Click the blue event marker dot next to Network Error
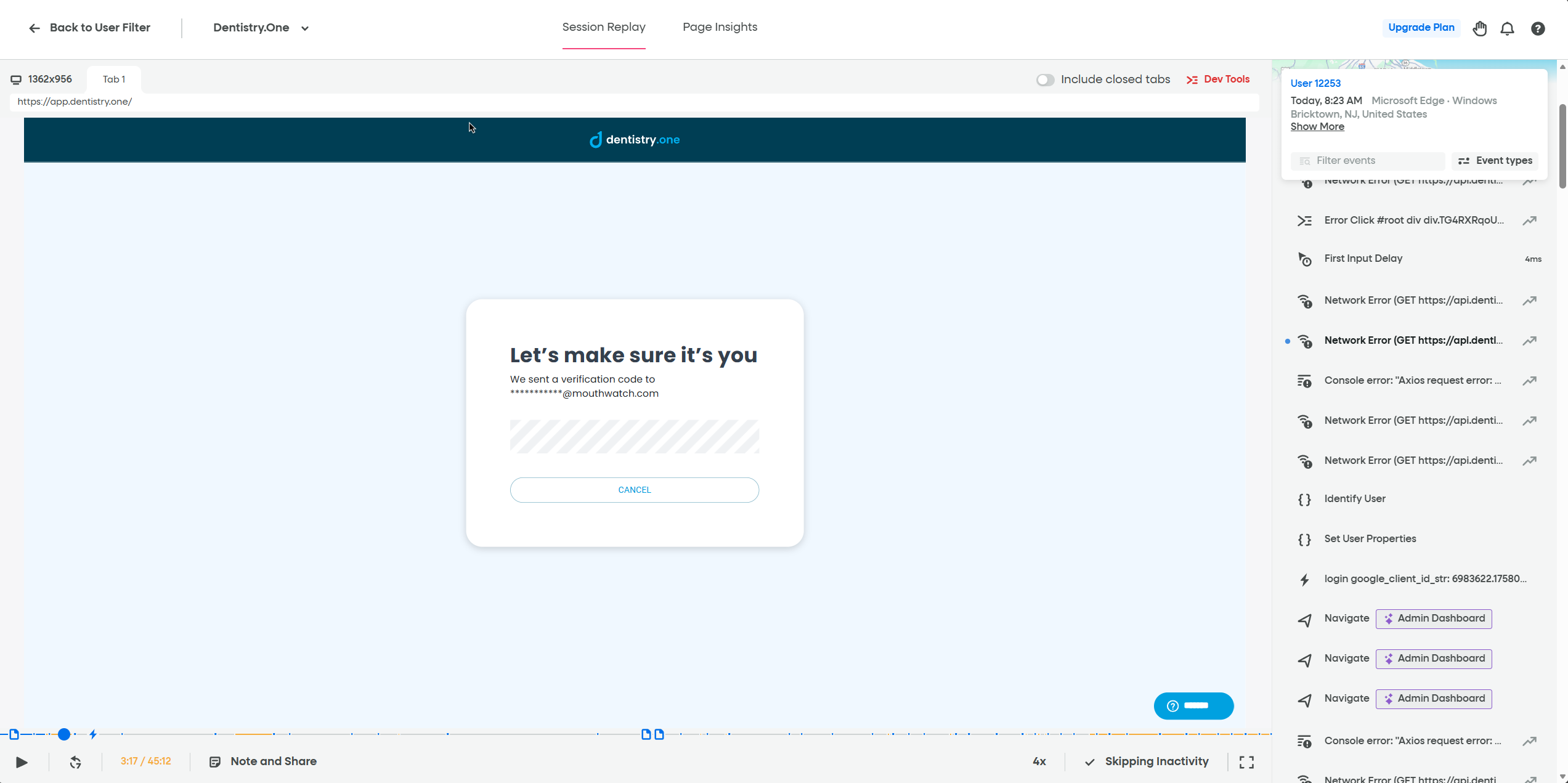 point(1287,341)
